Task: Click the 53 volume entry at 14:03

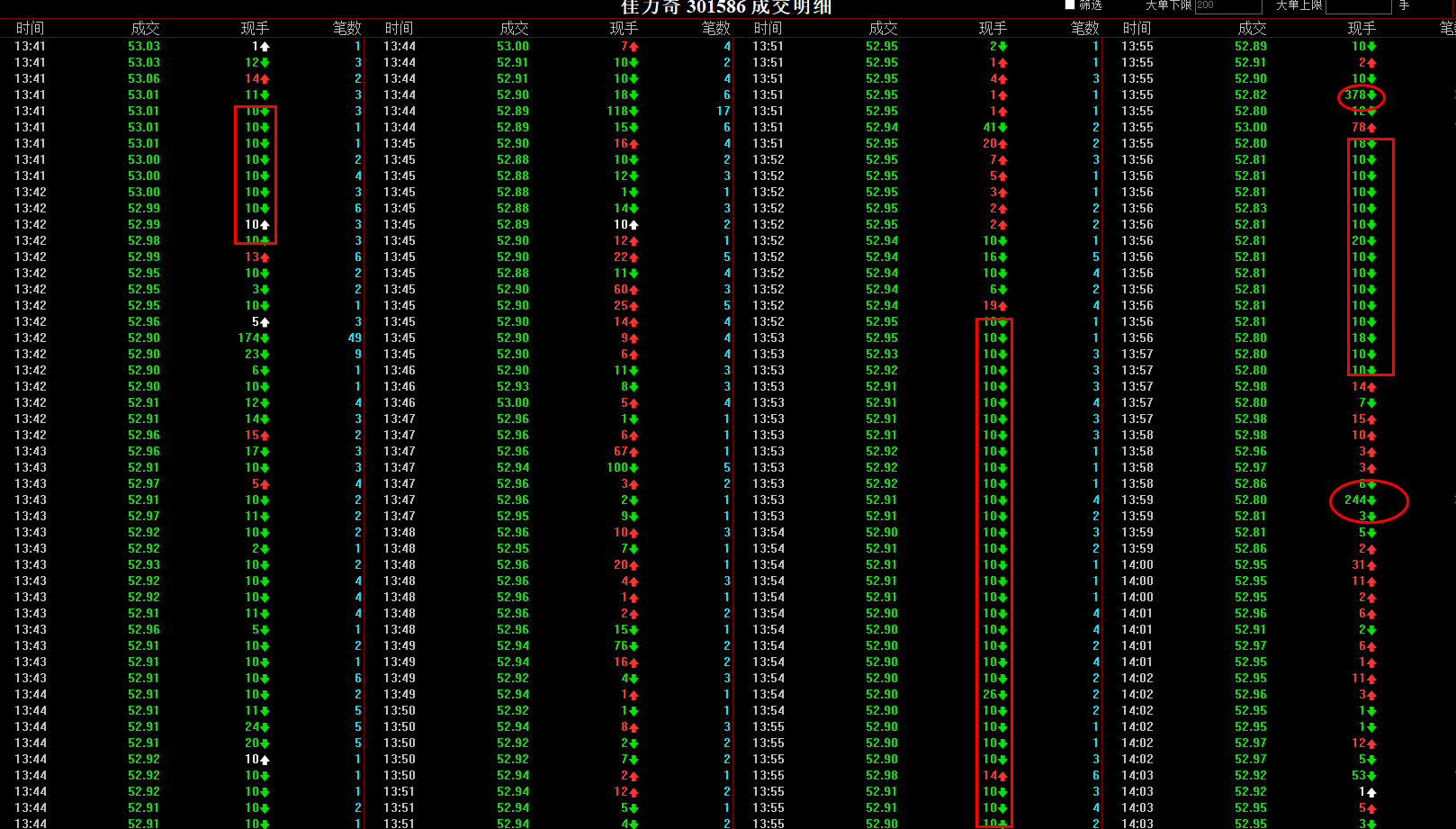Action: (x=1364, y=776)
